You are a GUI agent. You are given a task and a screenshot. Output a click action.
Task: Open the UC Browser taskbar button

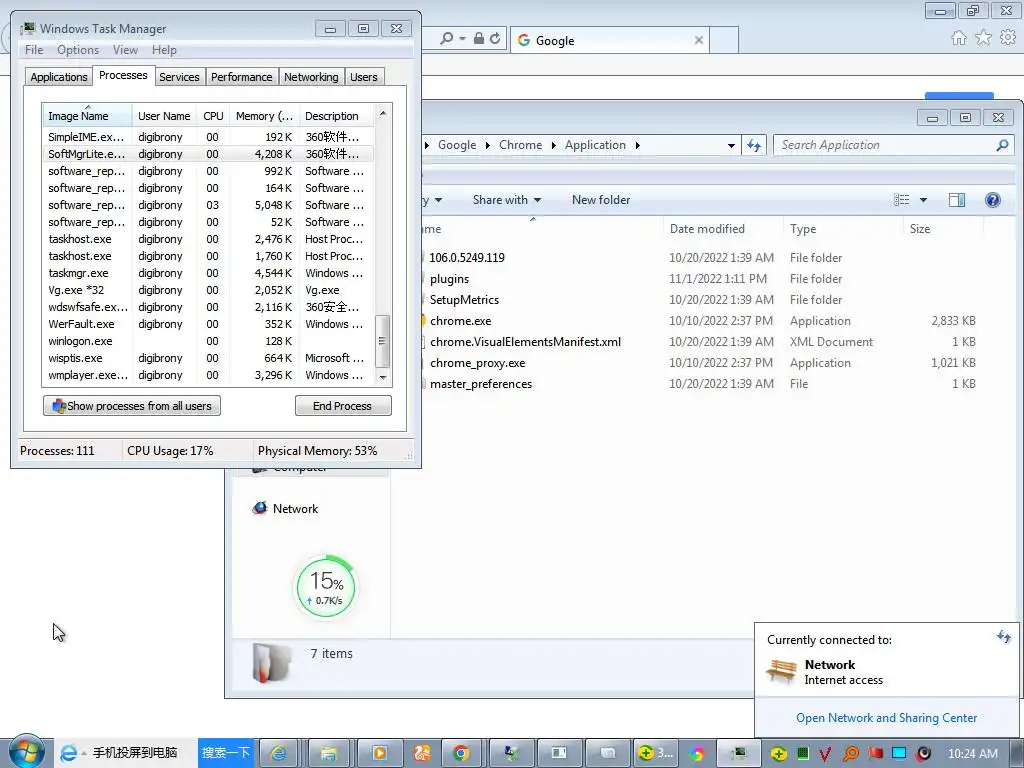421,753
